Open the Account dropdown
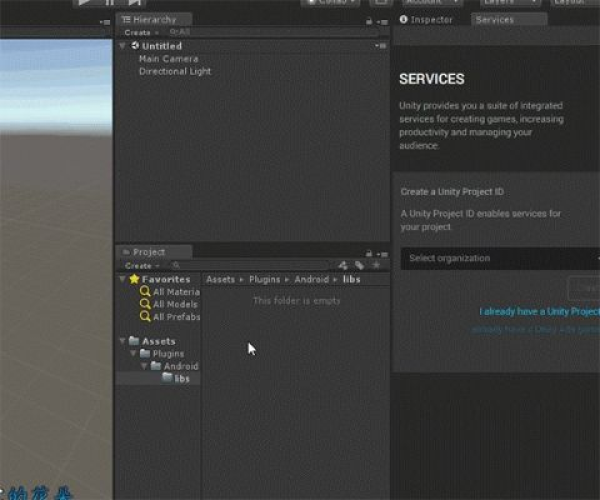Screen dimensions: 600x500 pos(432,2)
